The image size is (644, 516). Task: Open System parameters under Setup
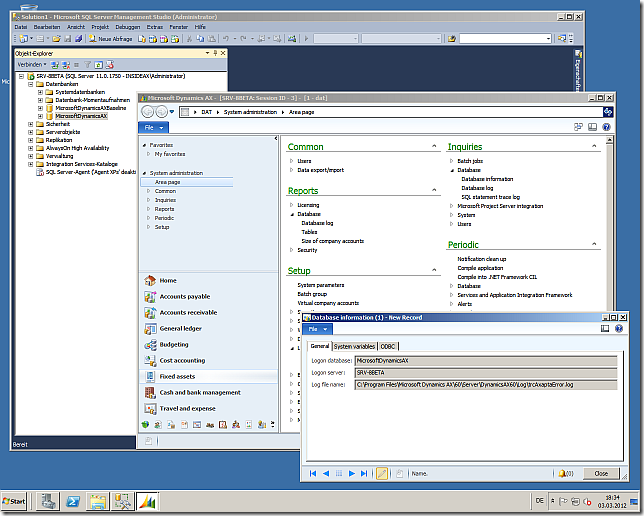(321, 285)
